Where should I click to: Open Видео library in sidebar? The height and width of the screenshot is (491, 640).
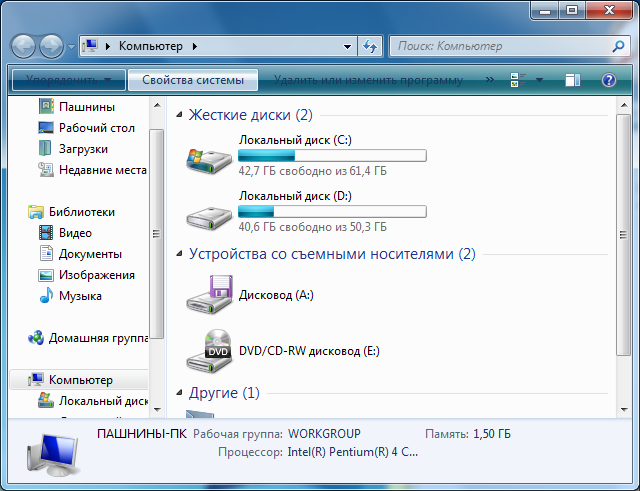click(x=75, y=233)
